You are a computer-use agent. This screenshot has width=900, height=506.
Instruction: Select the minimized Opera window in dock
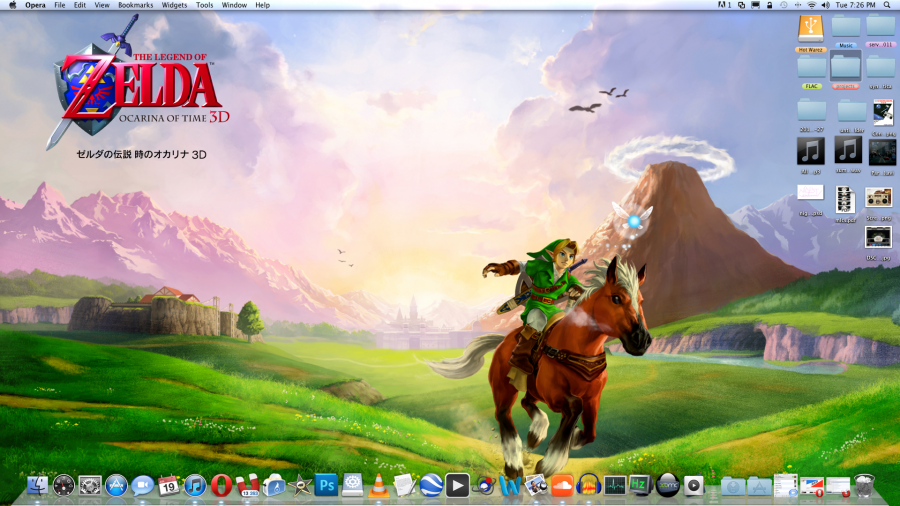pos(812,486)
